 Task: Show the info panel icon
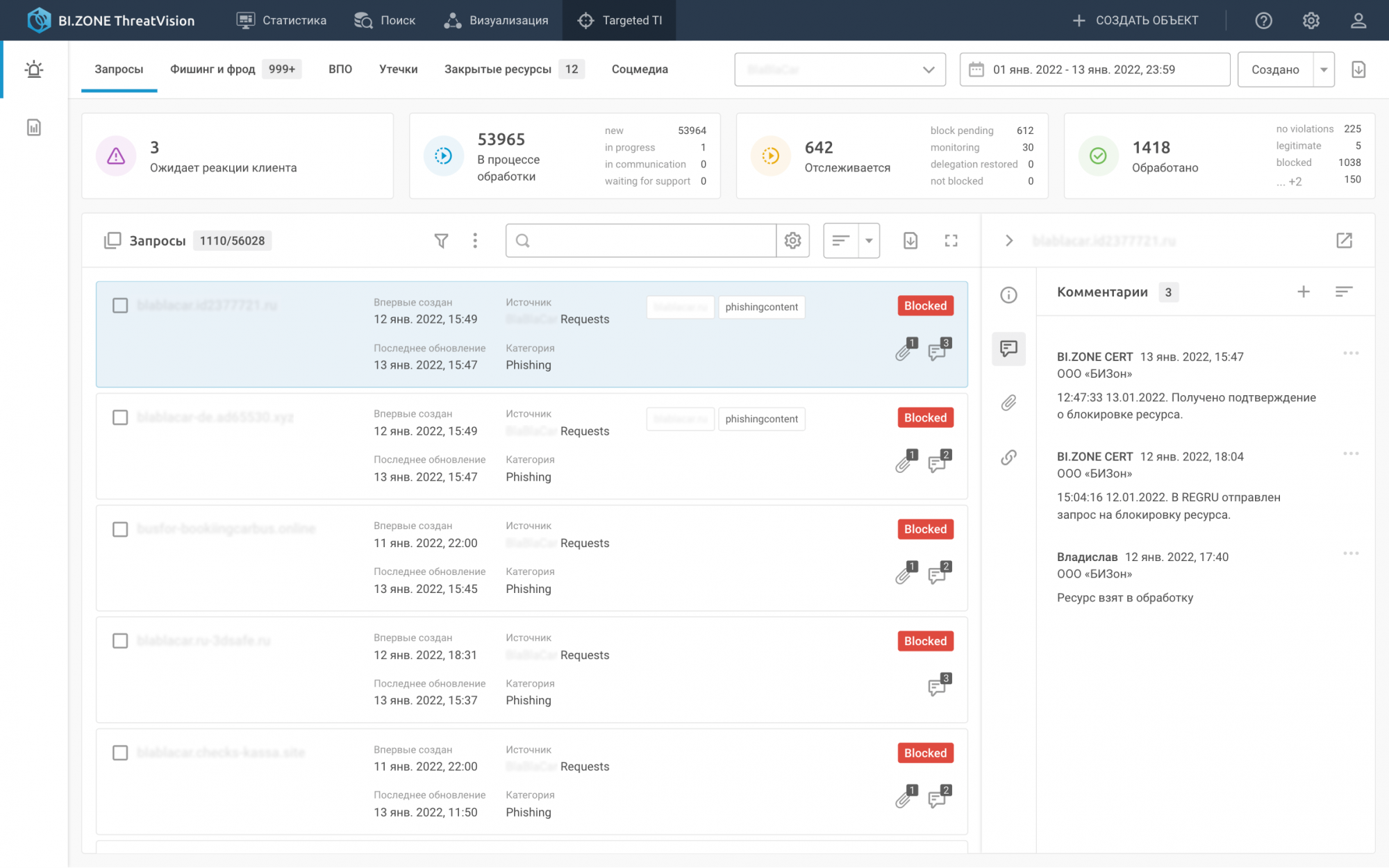[1008, 295]
